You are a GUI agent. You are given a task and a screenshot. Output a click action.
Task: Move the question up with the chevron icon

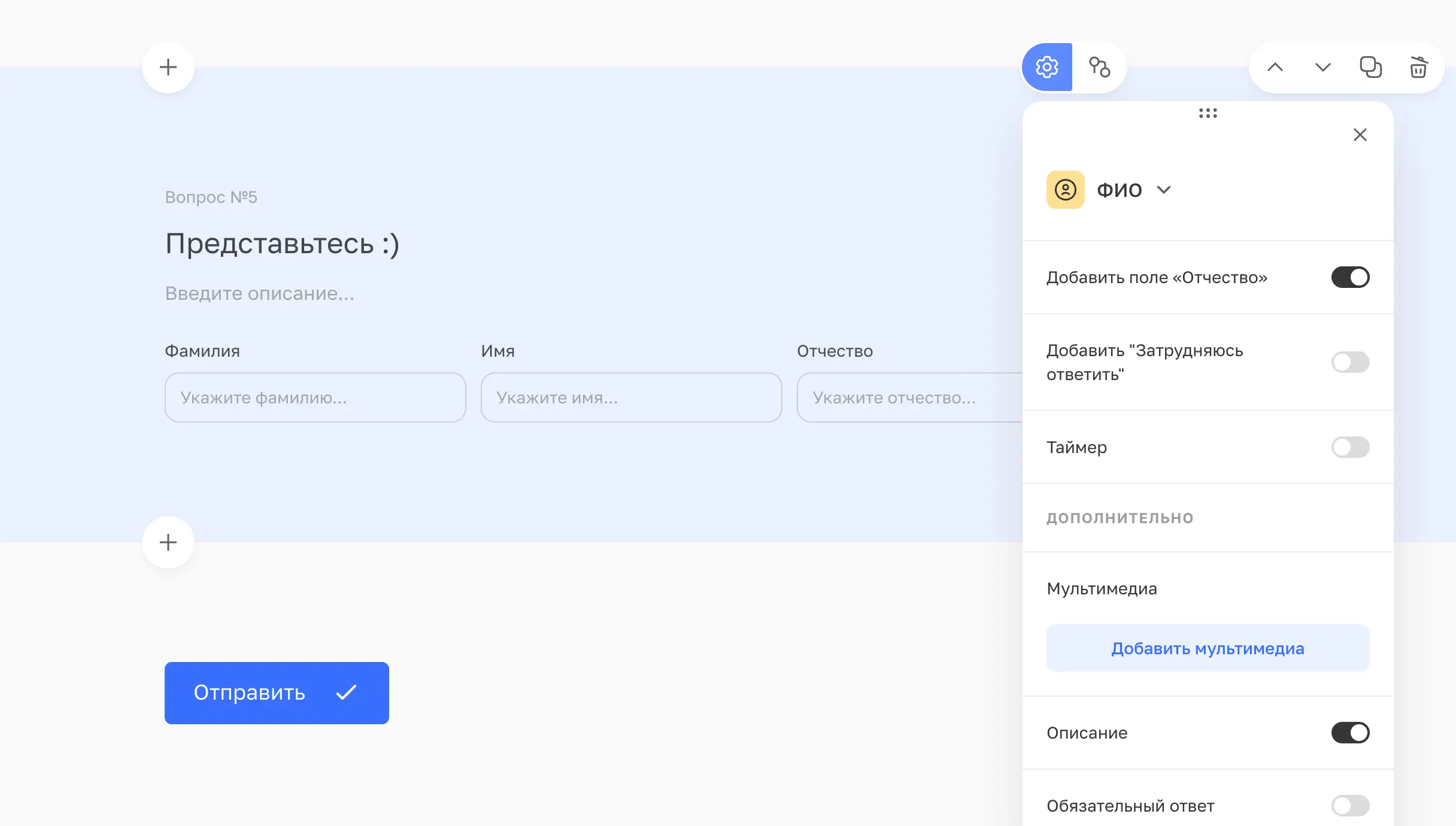point(1276,67)
